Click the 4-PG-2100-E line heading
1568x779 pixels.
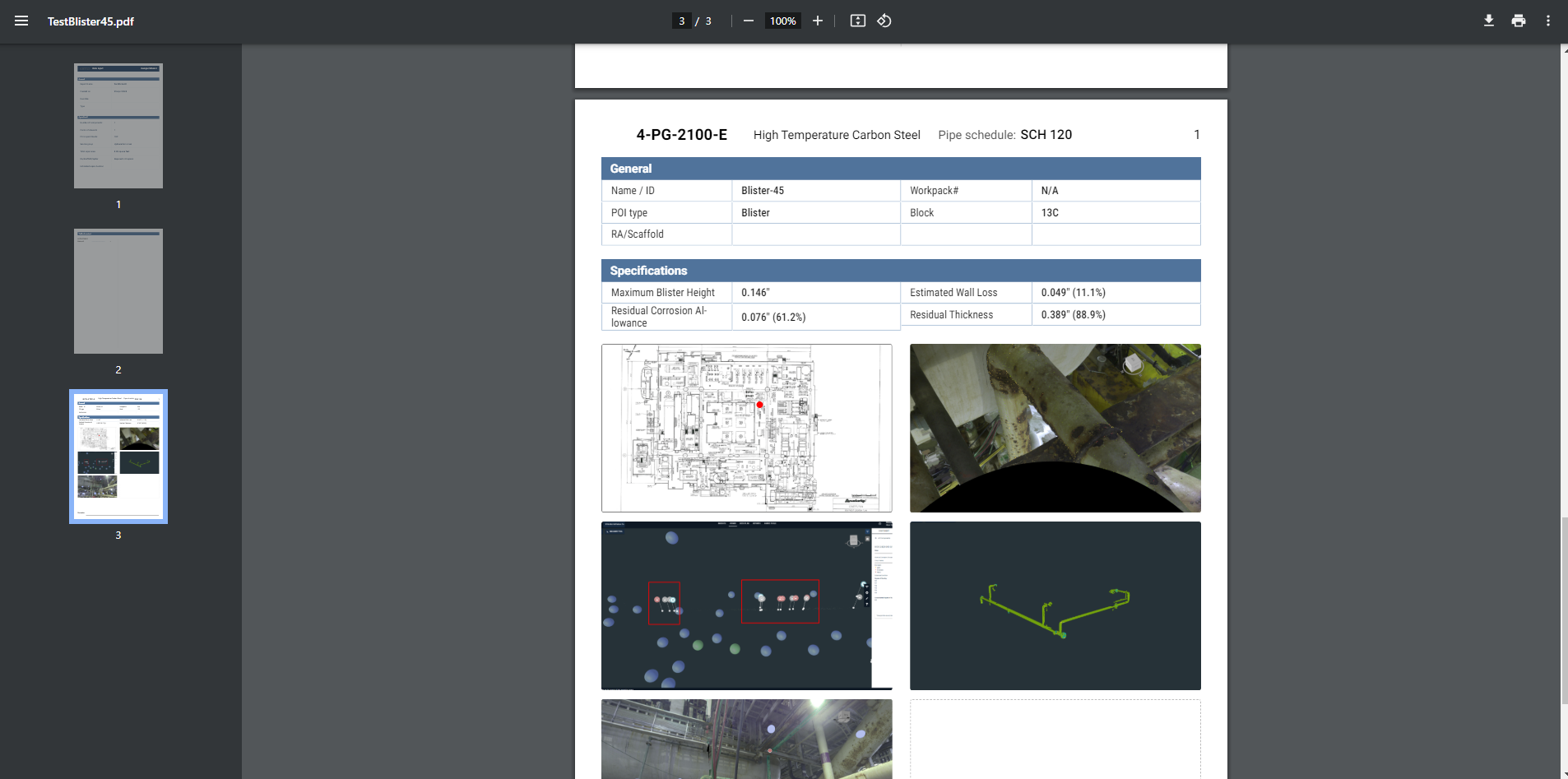click(x=681, y=135)
